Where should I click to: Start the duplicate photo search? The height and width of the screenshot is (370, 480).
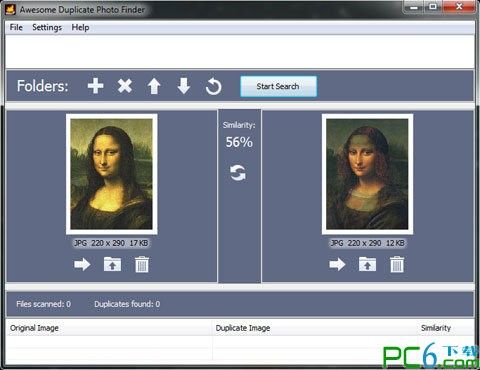(x=278, y=86)
